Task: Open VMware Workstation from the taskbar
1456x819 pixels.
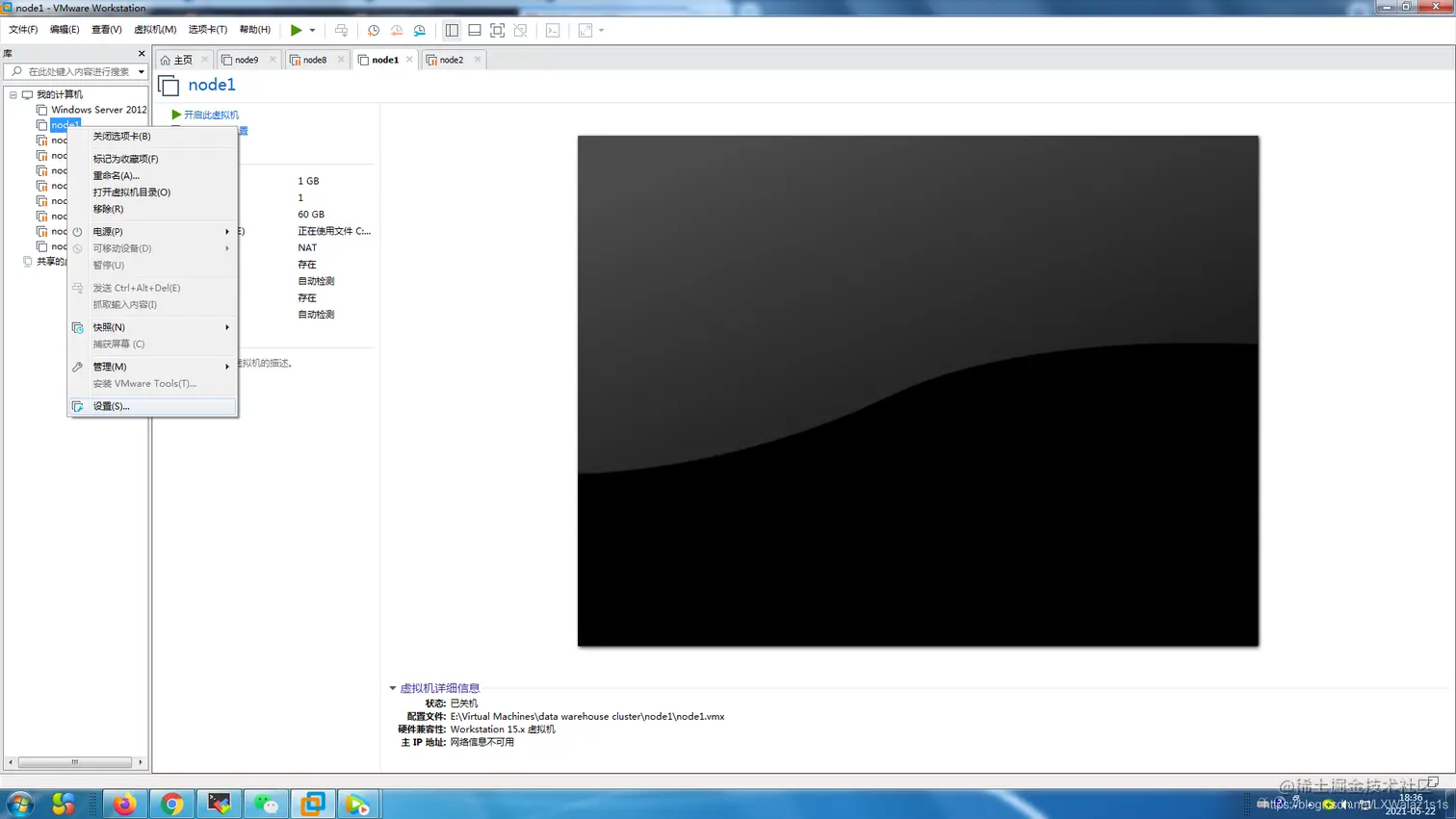Action: pos(313,804)
